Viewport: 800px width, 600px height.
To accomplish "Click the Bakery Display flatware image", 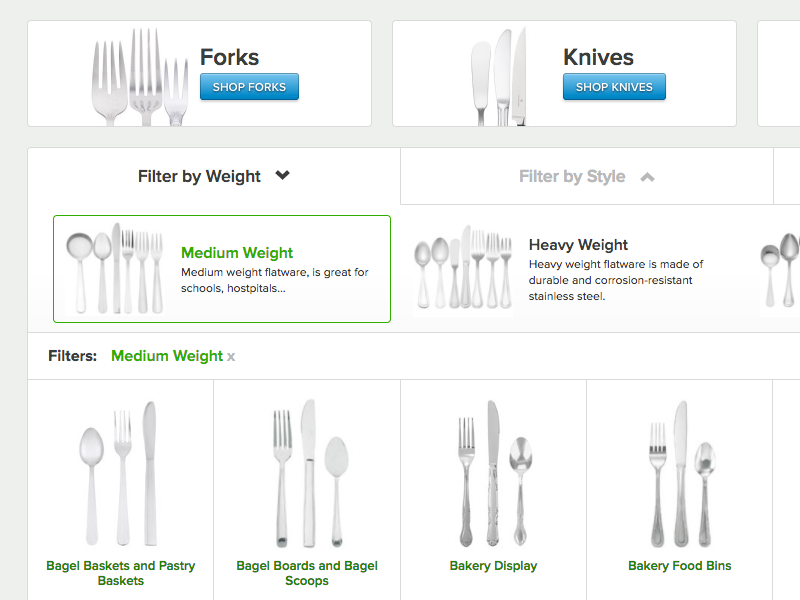I will click(493, 472).
